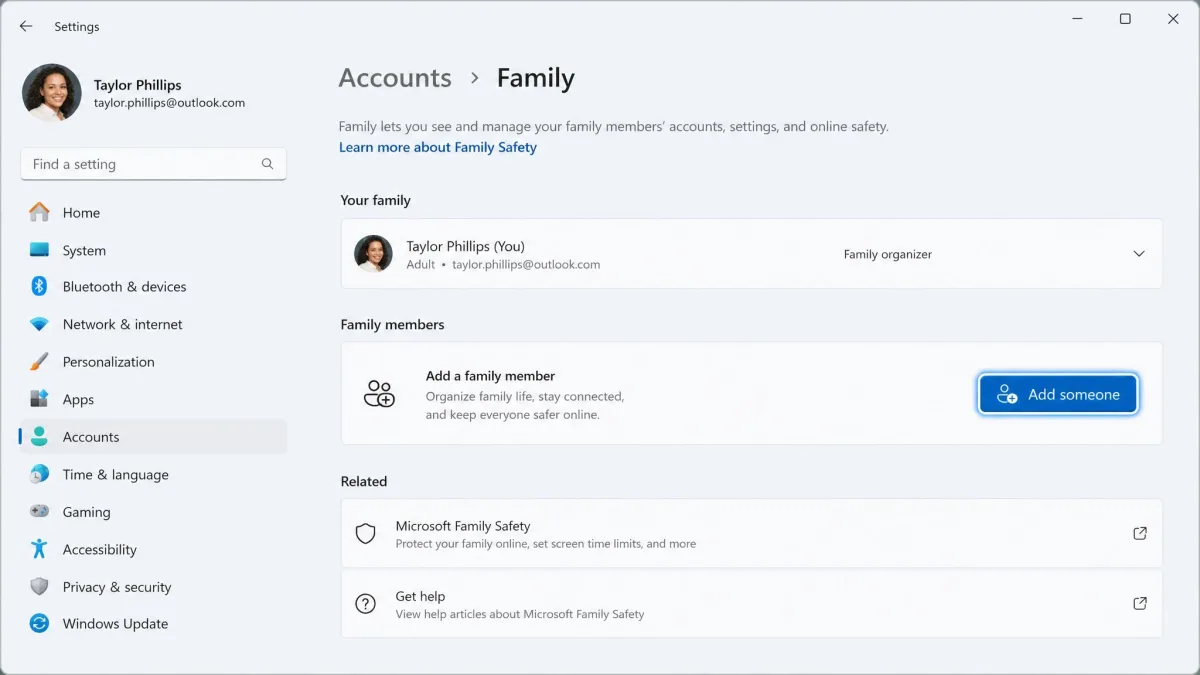The width and height of the screenshot is (1200, 675).
Task: Click the Home icon in sidebar
Action: coord(39,212)
